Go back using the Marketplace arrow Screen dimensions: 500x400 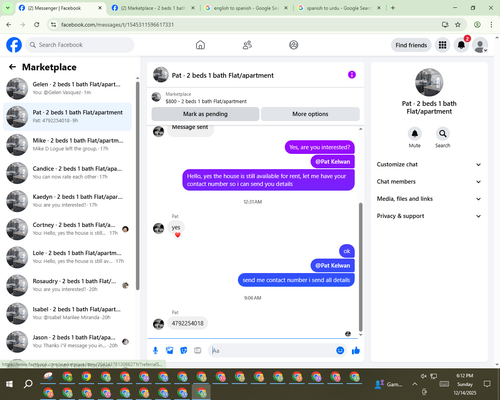tap(13, 67)
